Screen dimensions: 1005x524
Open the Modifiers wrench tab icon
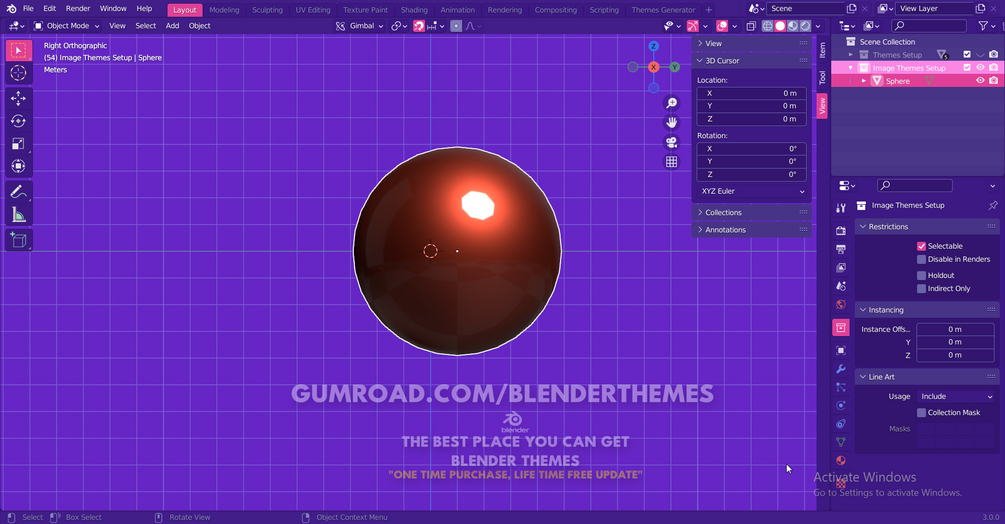coord(841,369)
